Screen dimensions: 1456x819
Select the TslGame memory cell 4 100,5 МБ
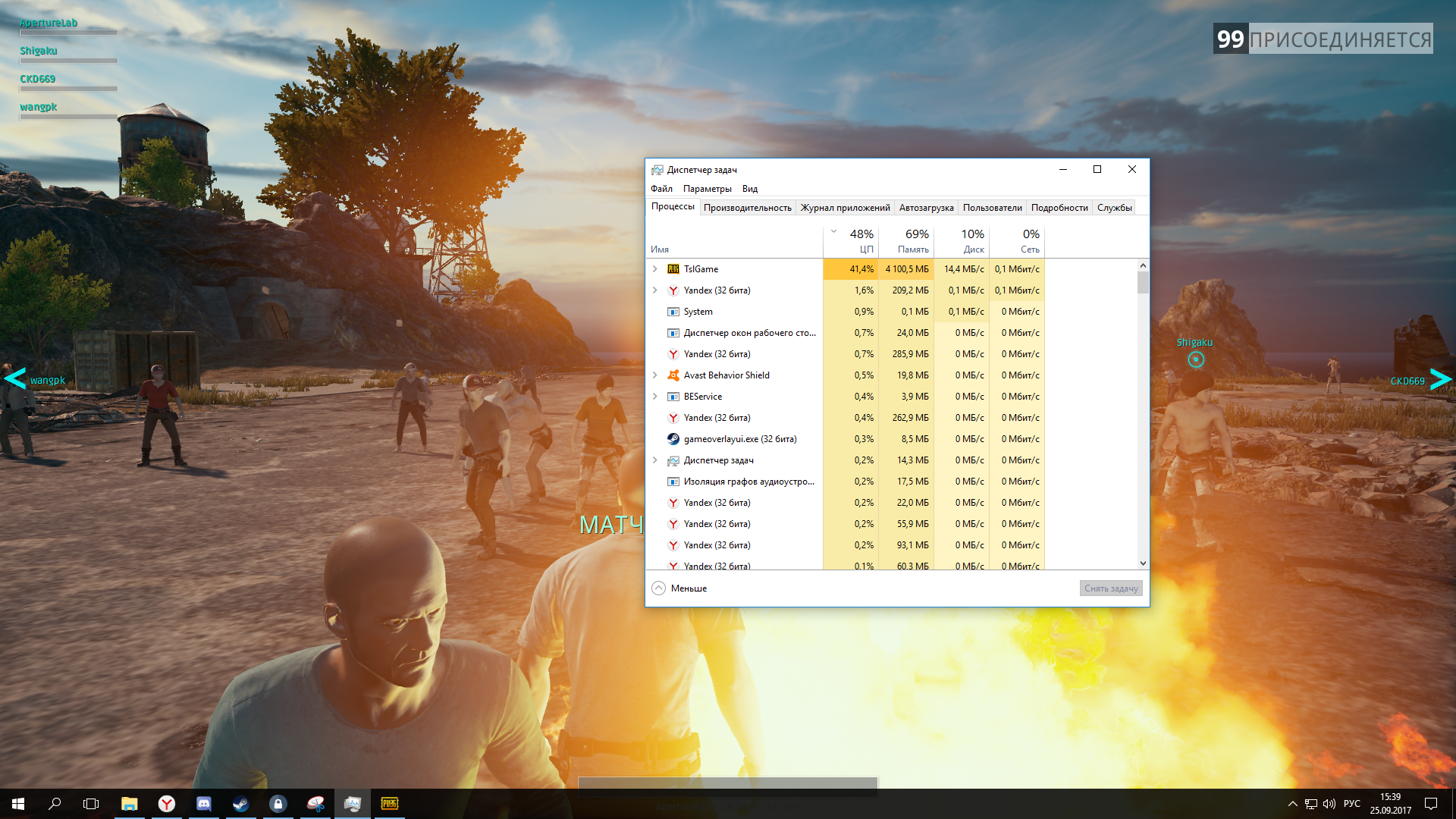tap(906, 269)
